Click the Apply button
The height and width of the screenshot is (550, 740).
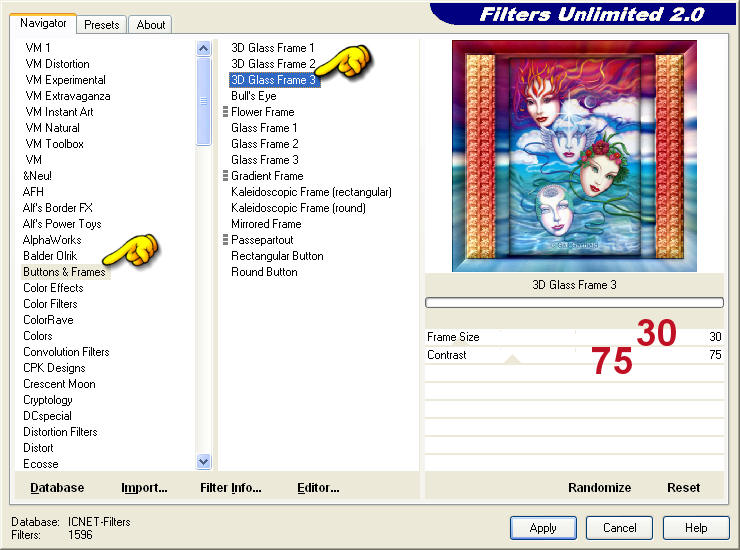(543, 527)
